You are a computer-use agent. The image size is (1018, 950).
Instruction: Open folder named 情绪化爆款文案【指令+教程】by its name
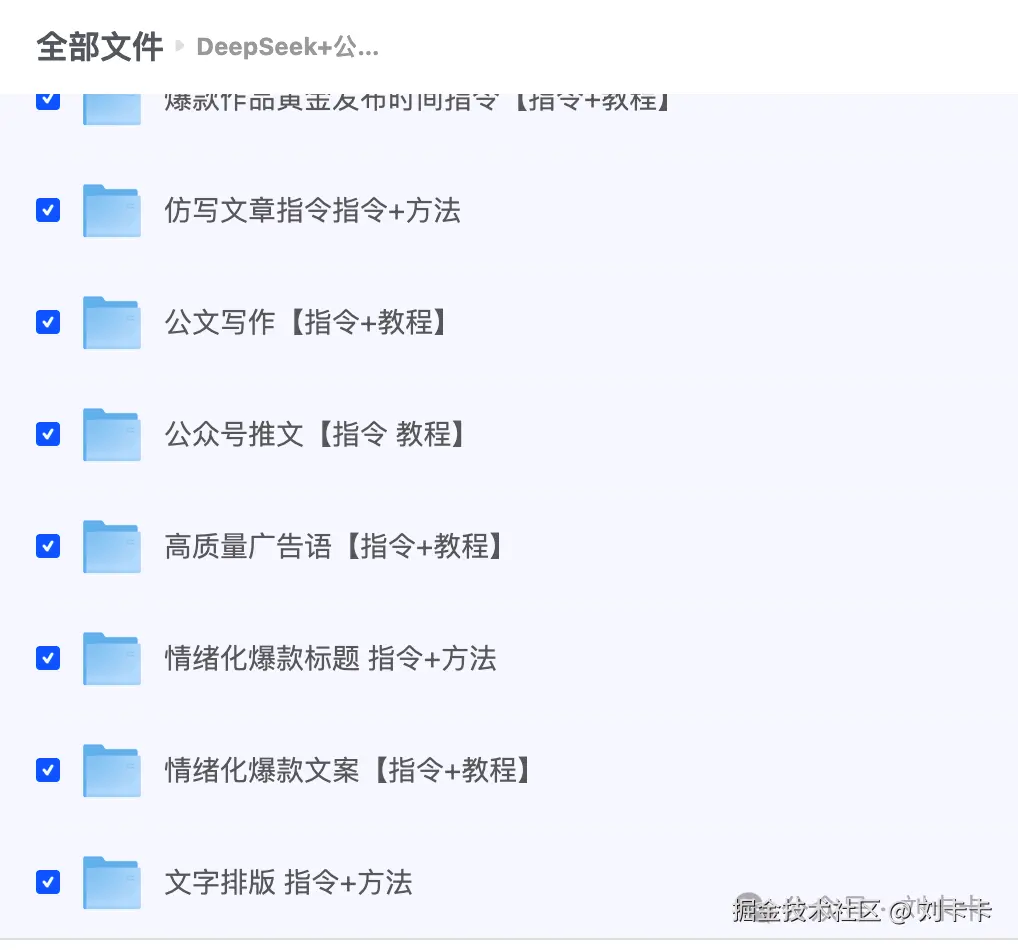click(x=348, y=770)
